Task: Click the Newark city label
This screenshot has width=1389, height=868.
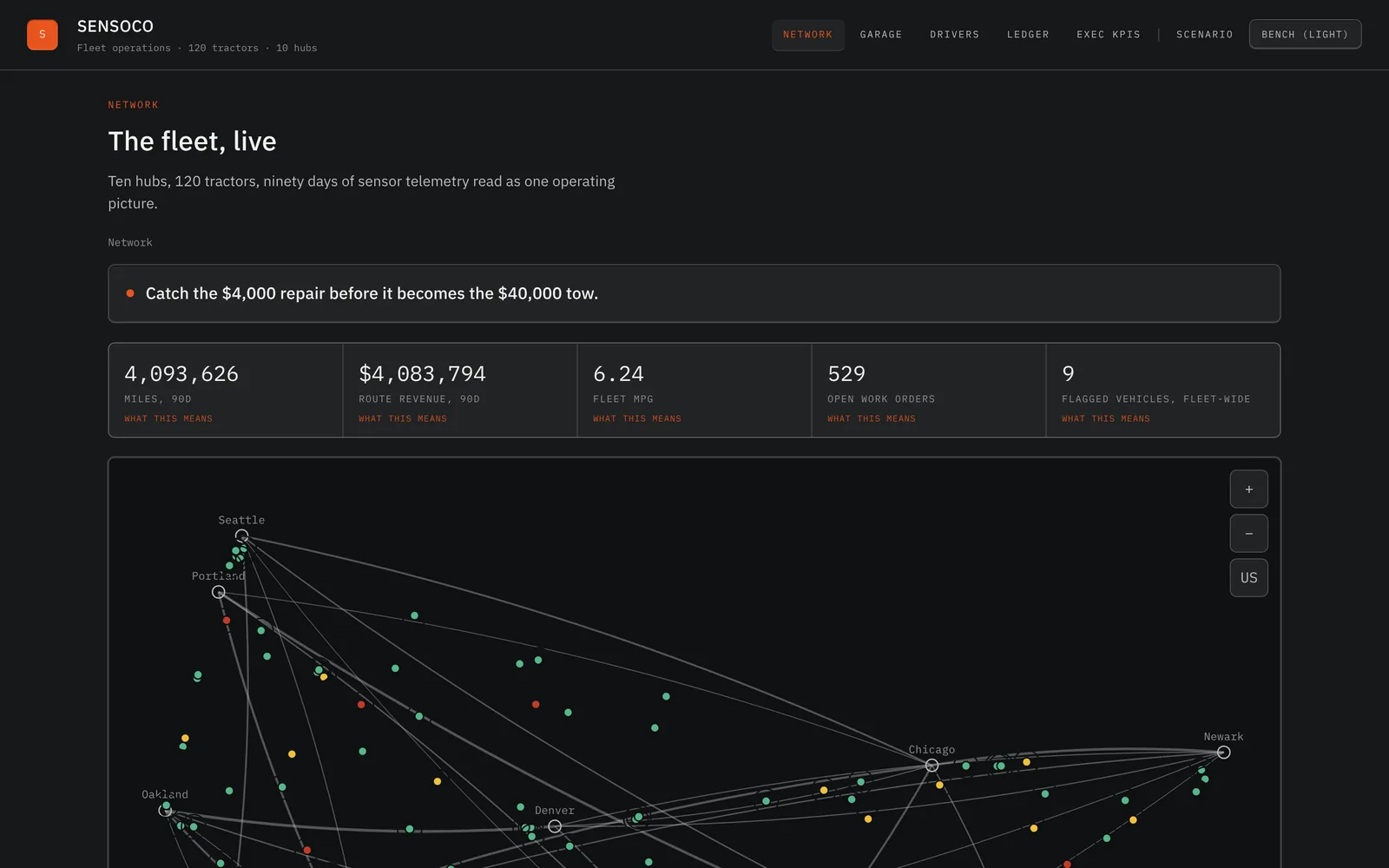Action: 1223,737
